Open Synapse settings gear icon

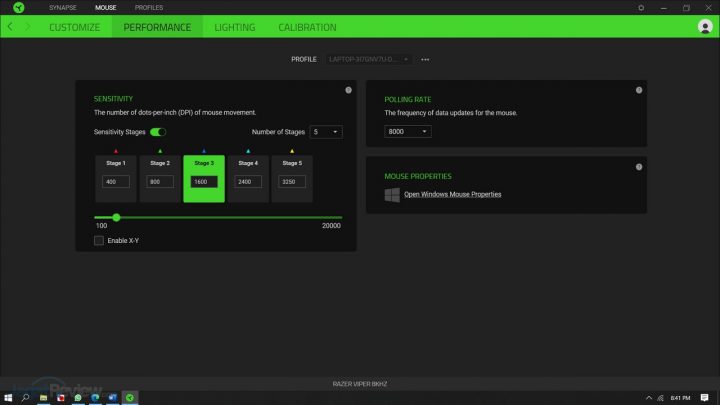pyautogui.click(x=641, y=7)
